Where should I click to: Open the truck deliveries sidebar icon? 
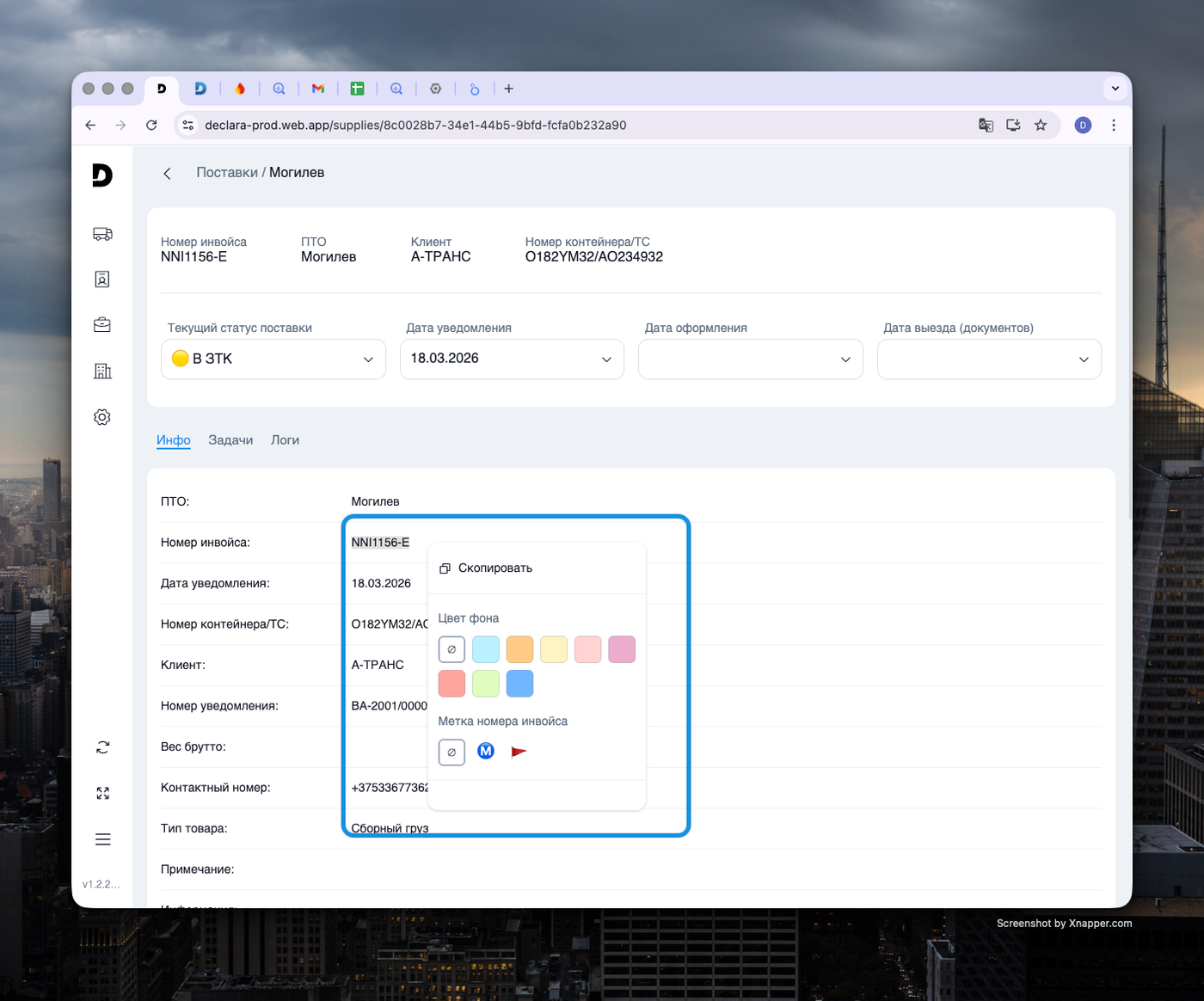[x=102, y=234]
